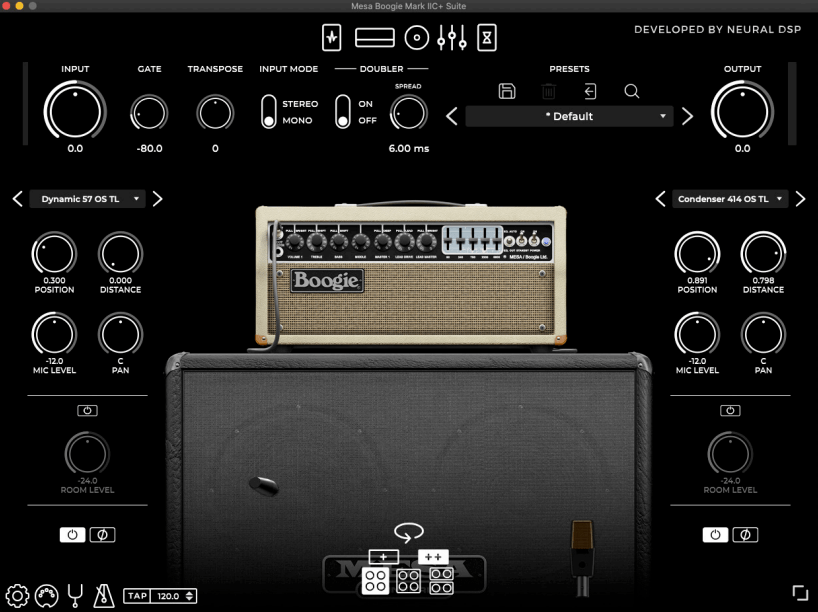This screenshot has width=818, height=612.
Task: Click the condenser microphone on cabinet
Action: 582,557
